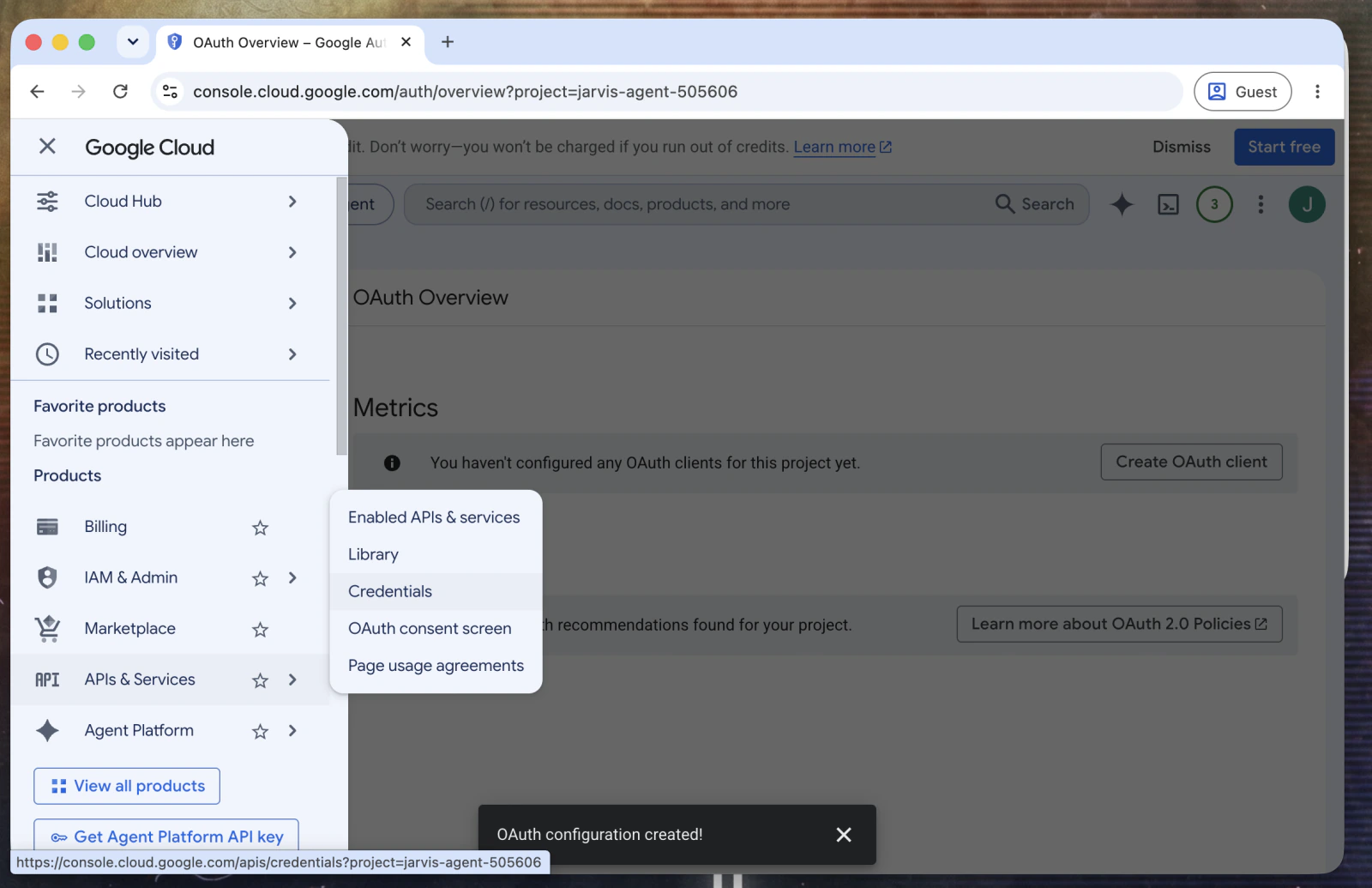Select Page usage agreements submenu item
Image resolution: width=1372 pixels, height=888 pixels.
[x=436, y=666]
